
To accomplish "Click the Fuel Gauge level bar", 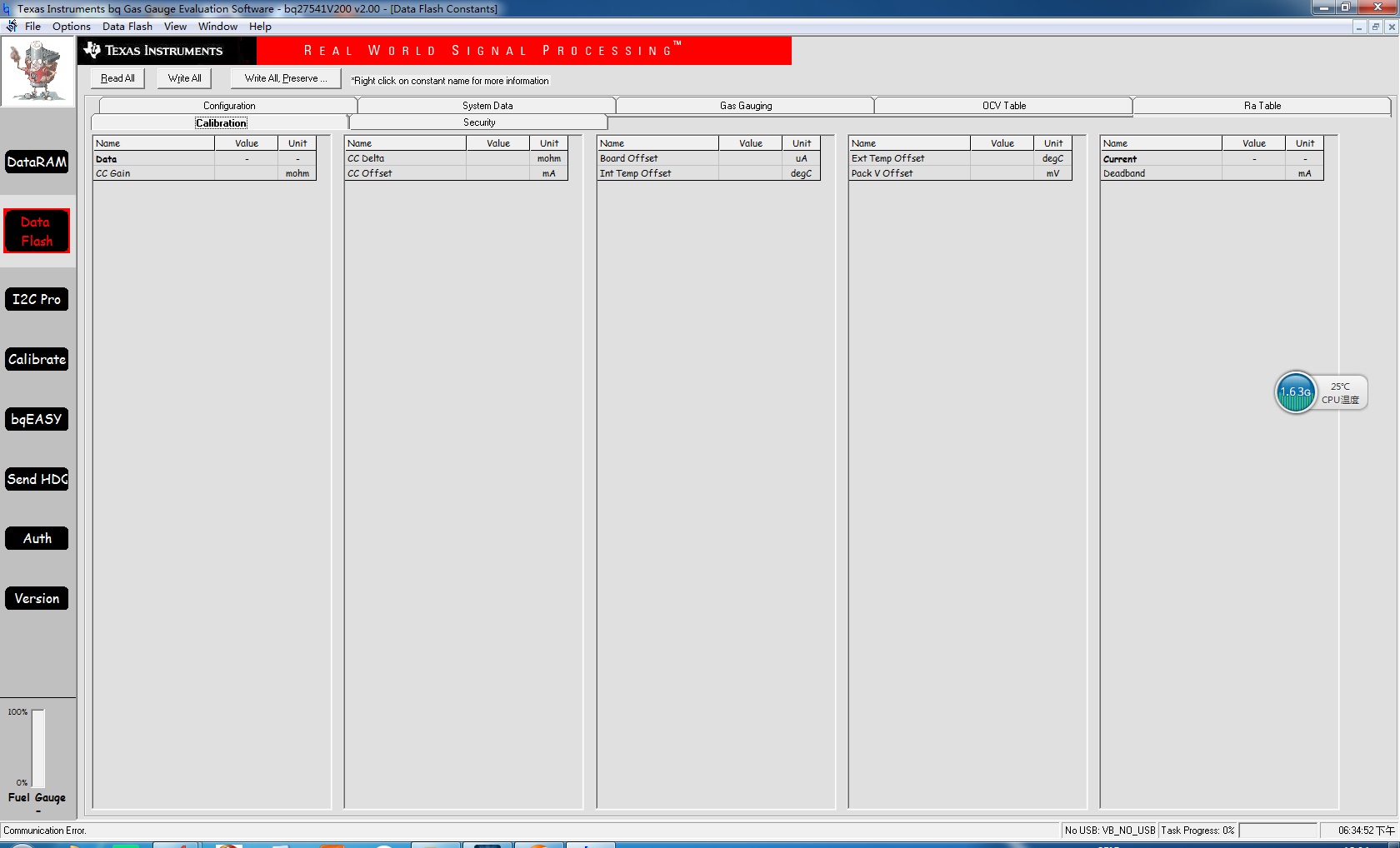I will [x=38, y=748].
